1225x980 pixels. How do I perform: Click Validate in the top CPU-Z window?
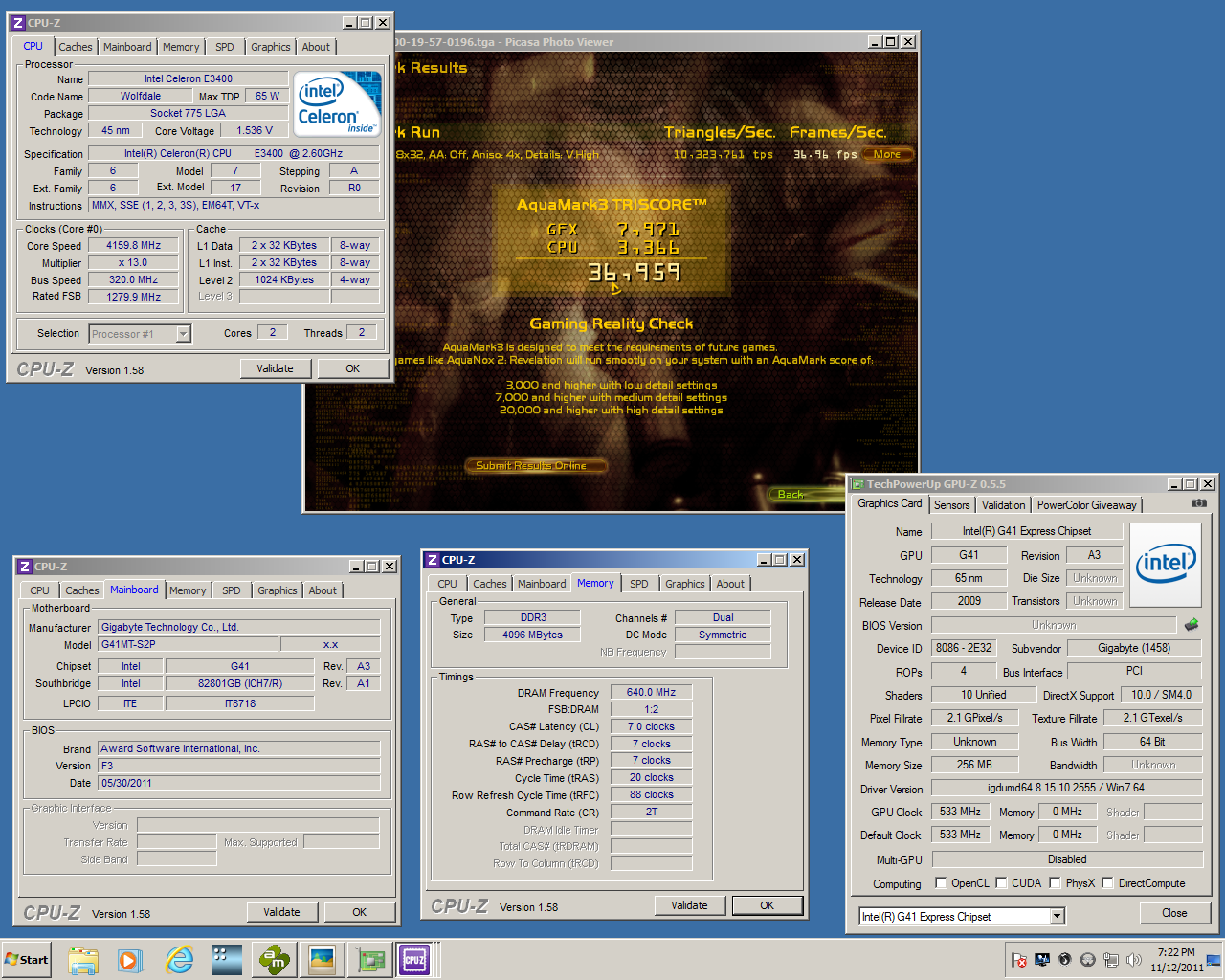pos(276,368)
